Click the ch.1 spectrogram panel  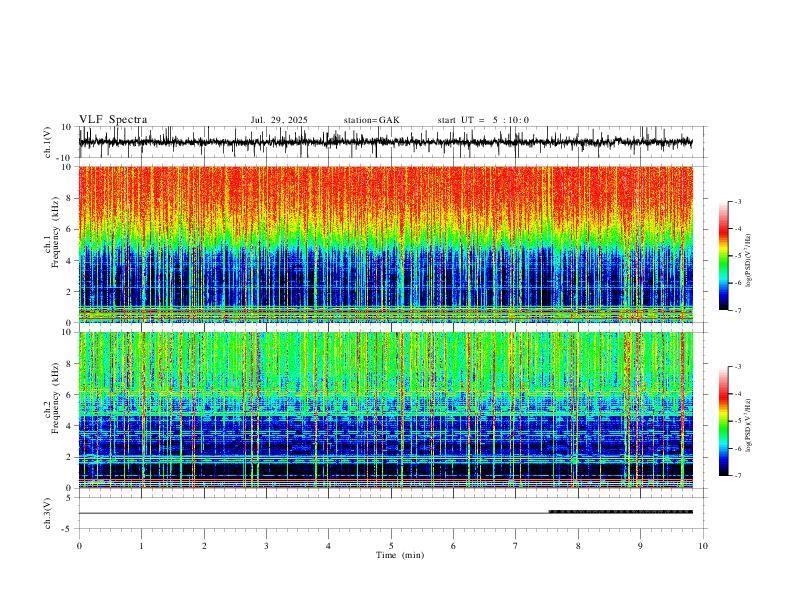click(385, 244)
